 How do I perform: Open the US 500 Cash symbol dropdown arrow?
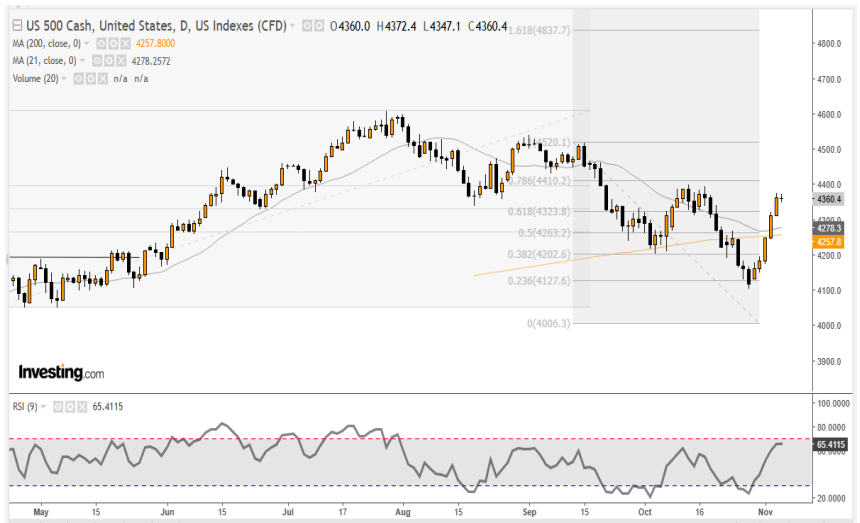click(x=293, y=26)
